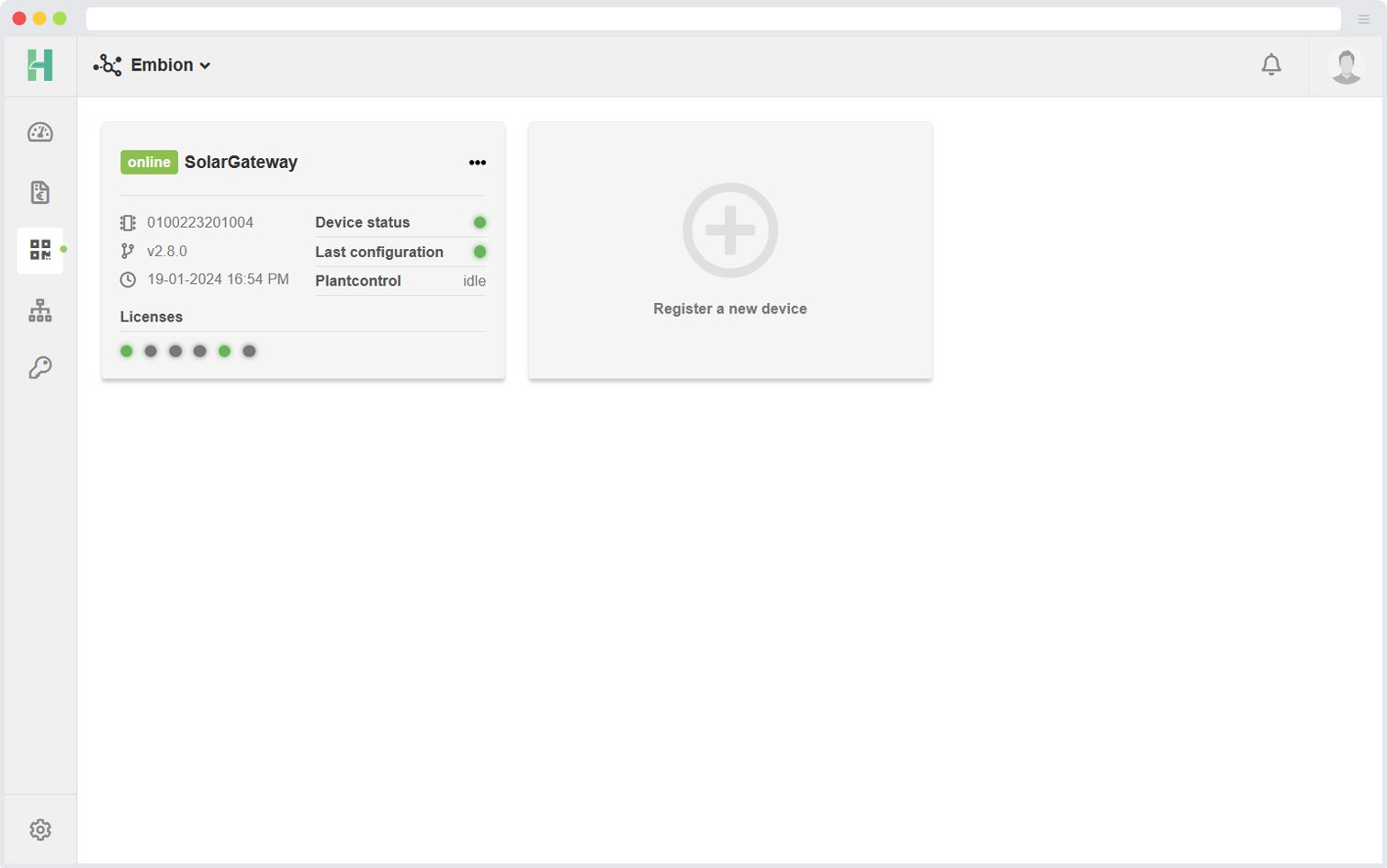Open the browser hamburger menu
1387x868 pixels.
[1364, 19]
